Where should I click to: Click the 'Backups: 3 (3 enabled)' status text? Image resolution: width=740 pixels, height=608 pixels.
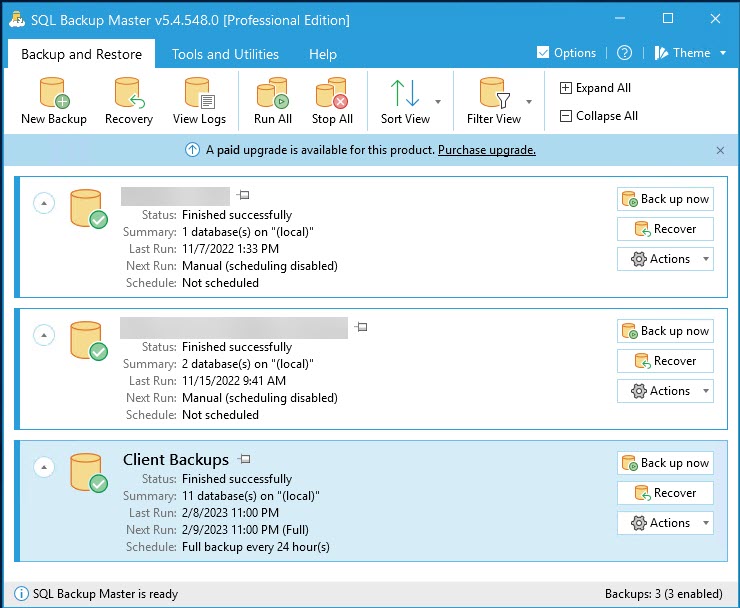[x=664, y=594]
